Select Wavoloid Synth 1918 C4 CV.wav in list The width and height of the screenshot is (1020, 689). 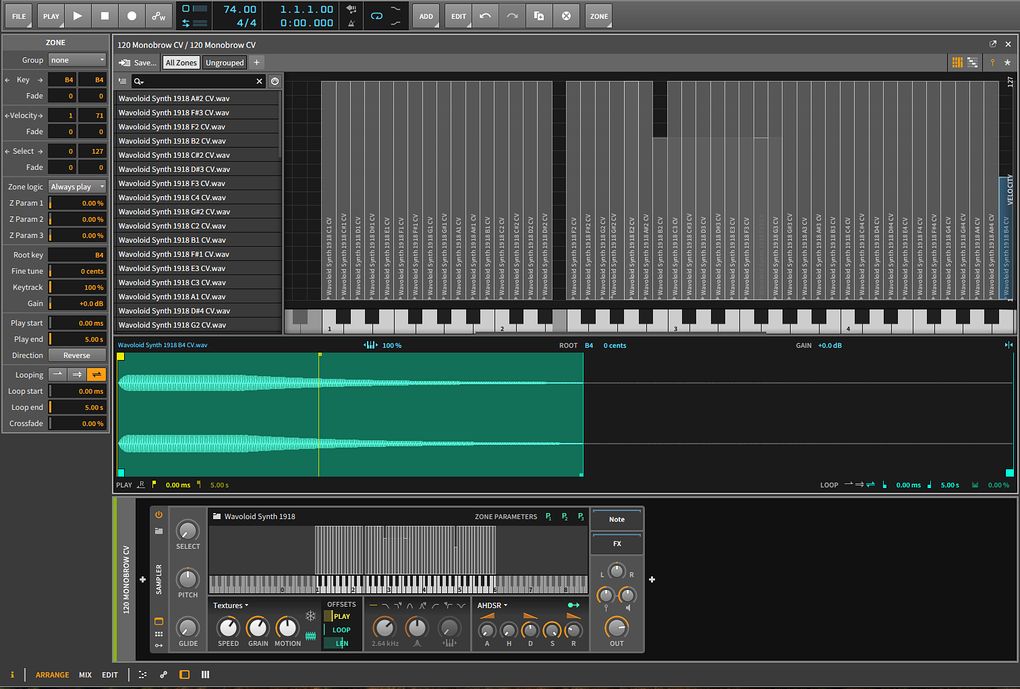pos(198,197)
